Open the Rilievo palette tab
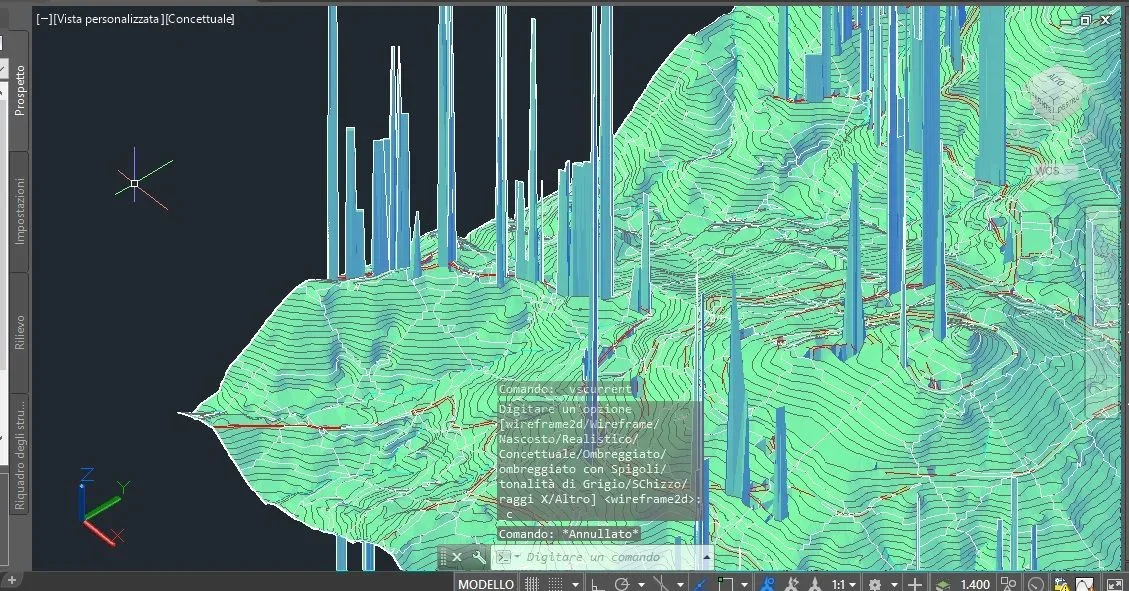 tap(19, 332)
